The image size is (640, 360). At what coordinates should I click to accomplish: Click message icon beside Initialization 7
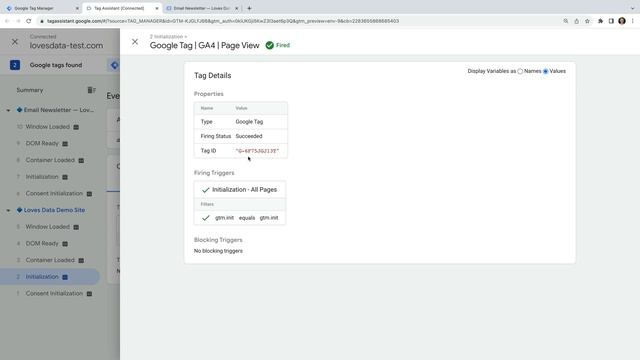[65, 177]
